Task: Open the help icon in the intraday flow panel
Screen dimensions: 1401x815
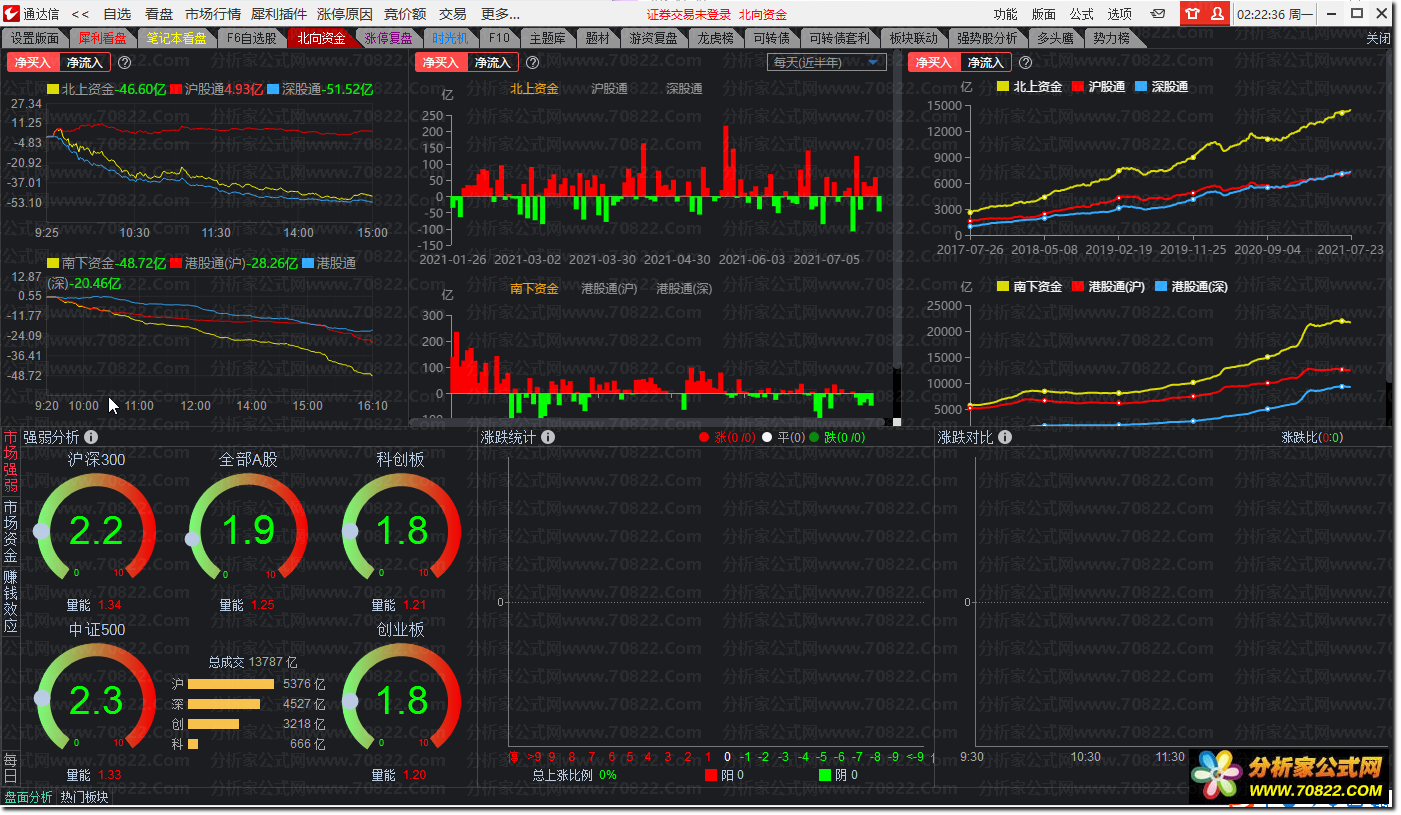Action: pyautogui.click(x=125, y=62)
